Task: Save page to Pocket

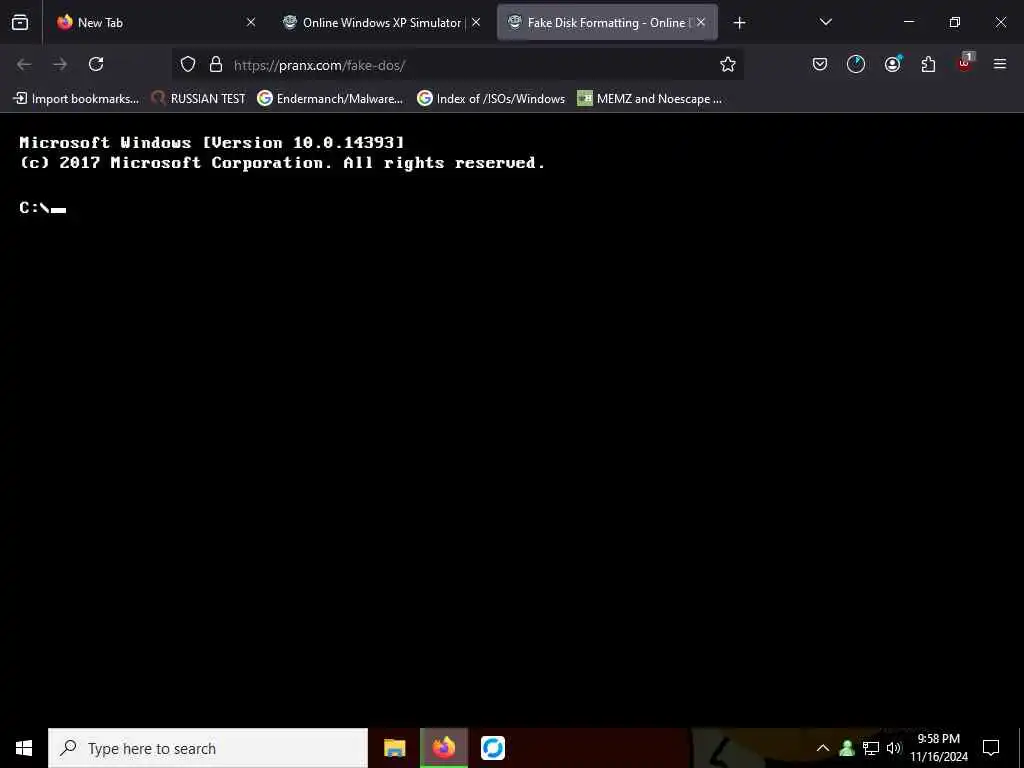Action: tap(820, 64)
